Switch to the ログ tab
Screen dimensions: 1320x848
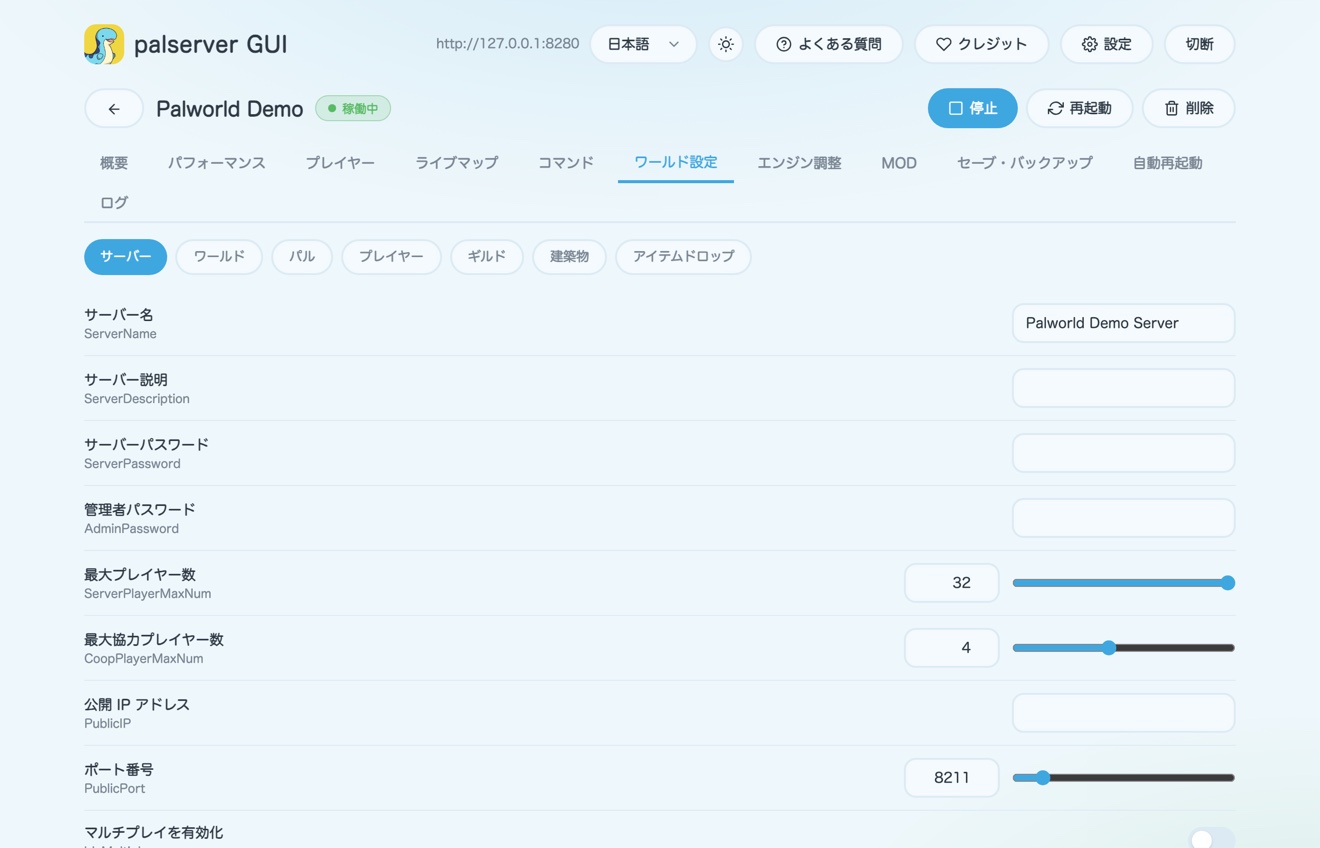(114, 202)
